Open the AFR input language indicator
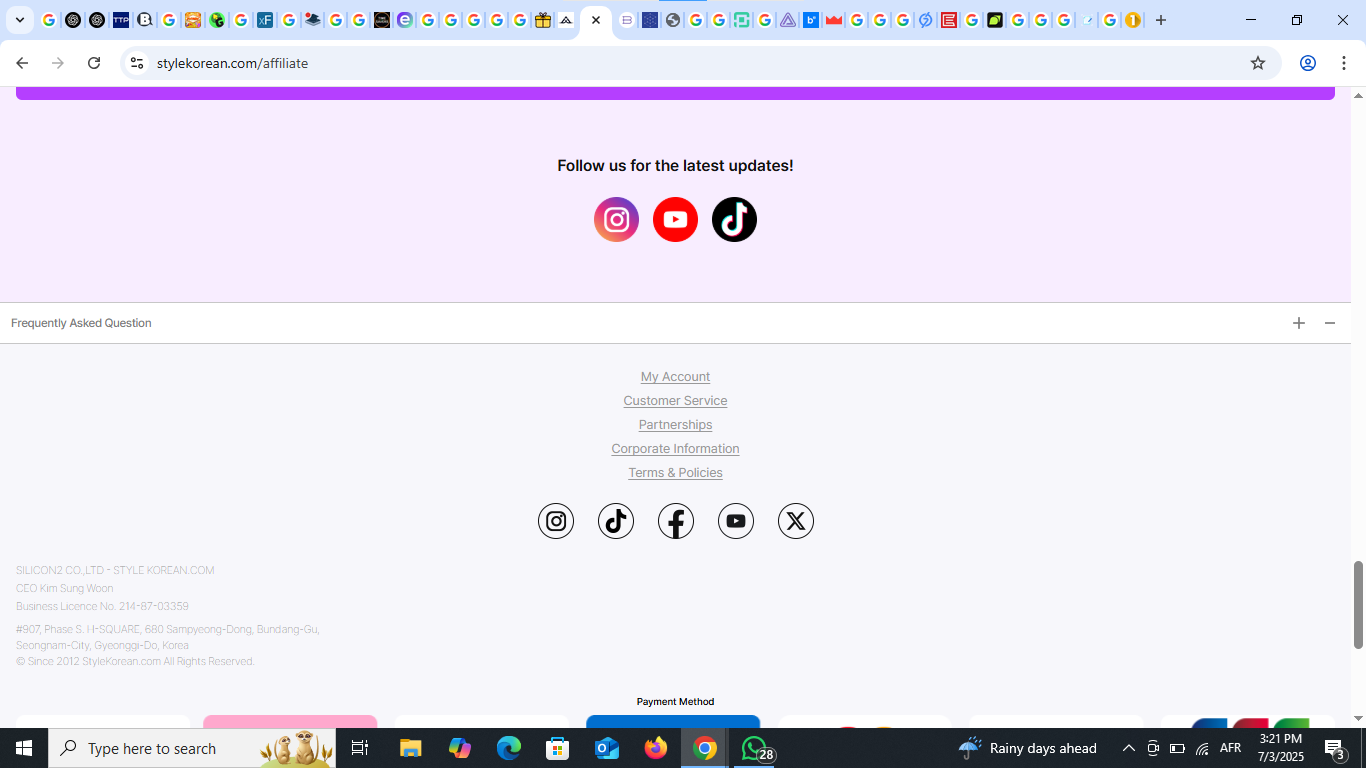Image resolution: width=1366 pixels, height=768 pixels. [1230, 748]
